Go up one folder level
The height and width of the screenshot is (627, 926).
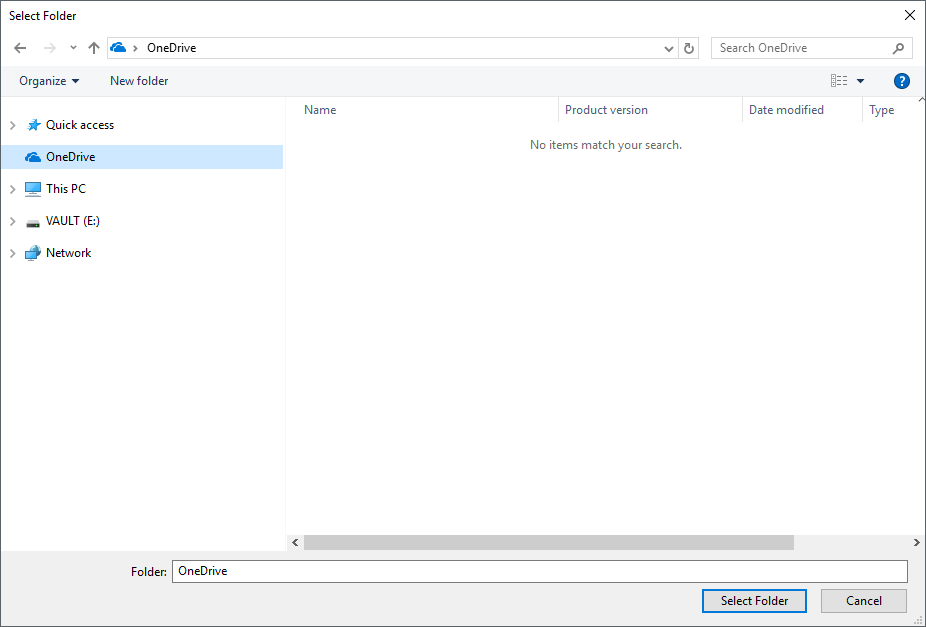(x=93, y=47)
